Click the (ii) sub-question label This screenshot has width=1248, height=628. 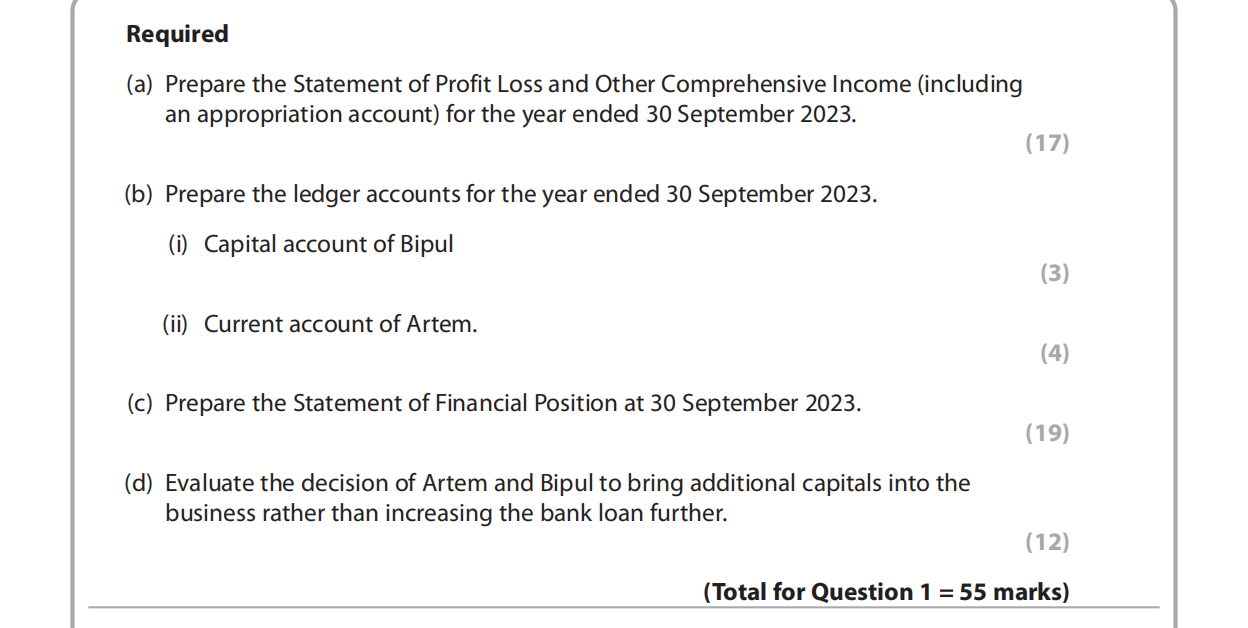pyautogui.click(x=175, y=324)
